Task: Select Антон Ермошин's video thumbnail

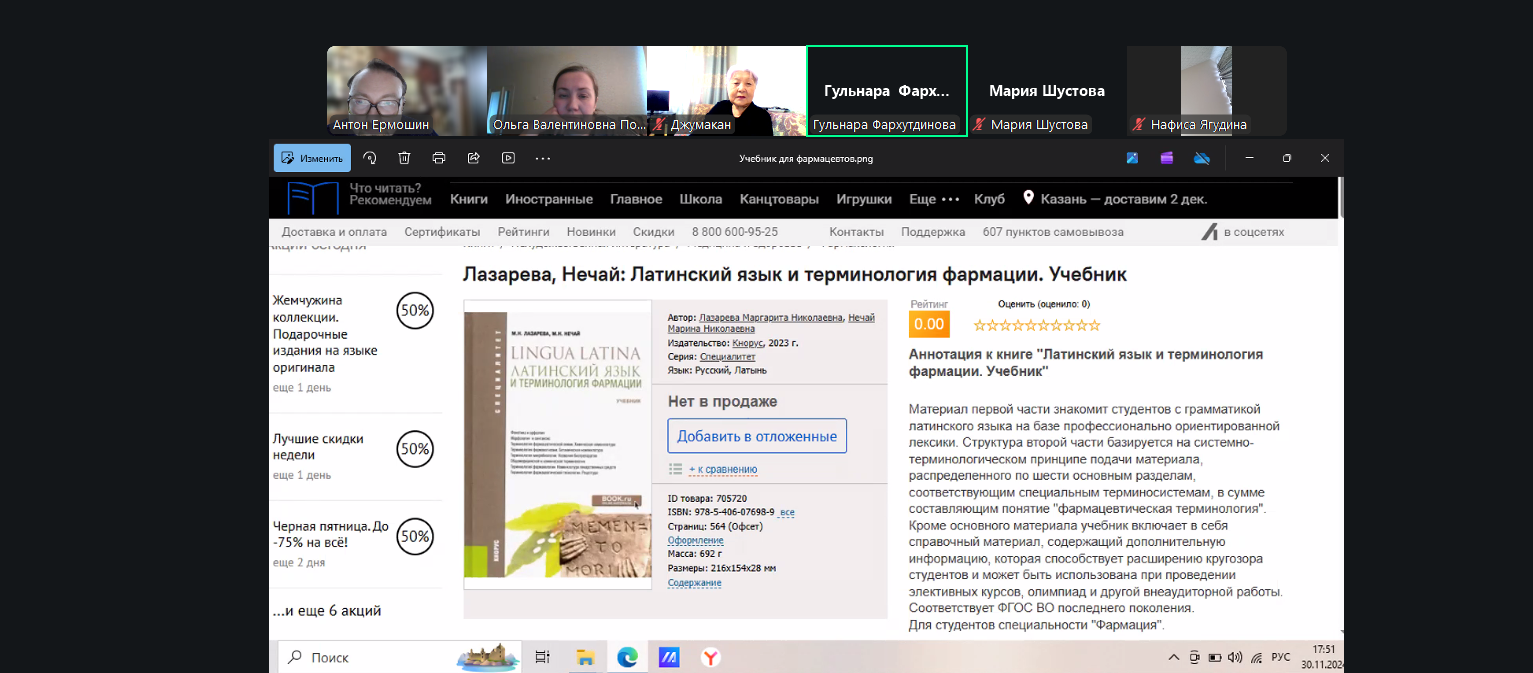Action: pyautogui.click(x=407, y=91)
